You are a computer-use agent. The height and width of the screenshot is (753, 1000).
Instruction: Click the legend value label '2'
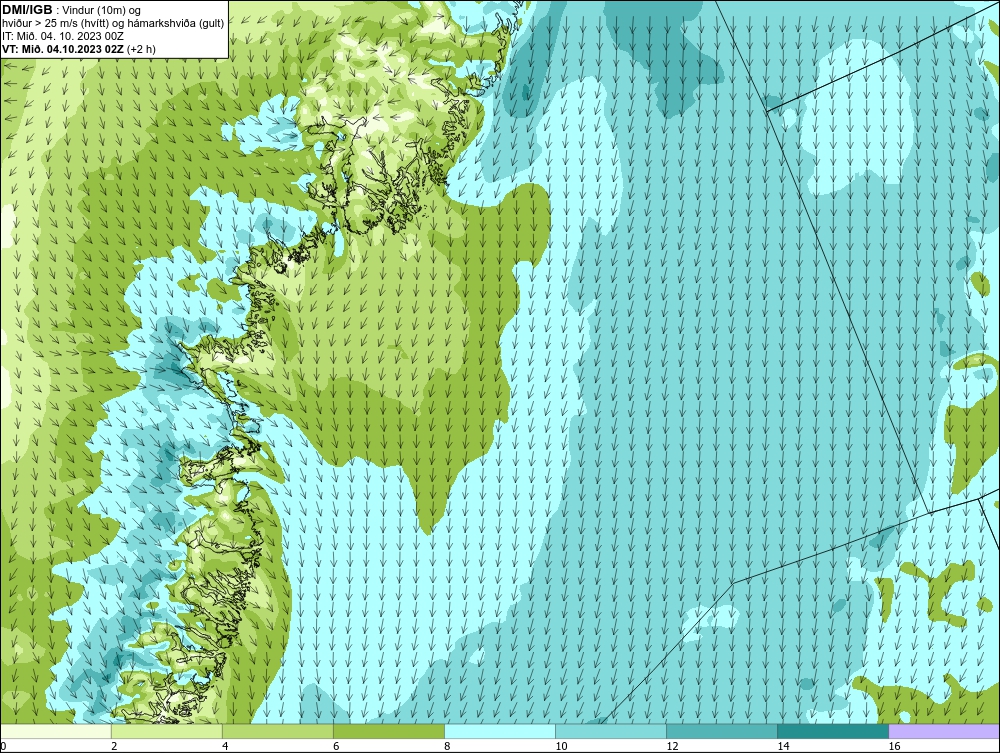point(114,746)
